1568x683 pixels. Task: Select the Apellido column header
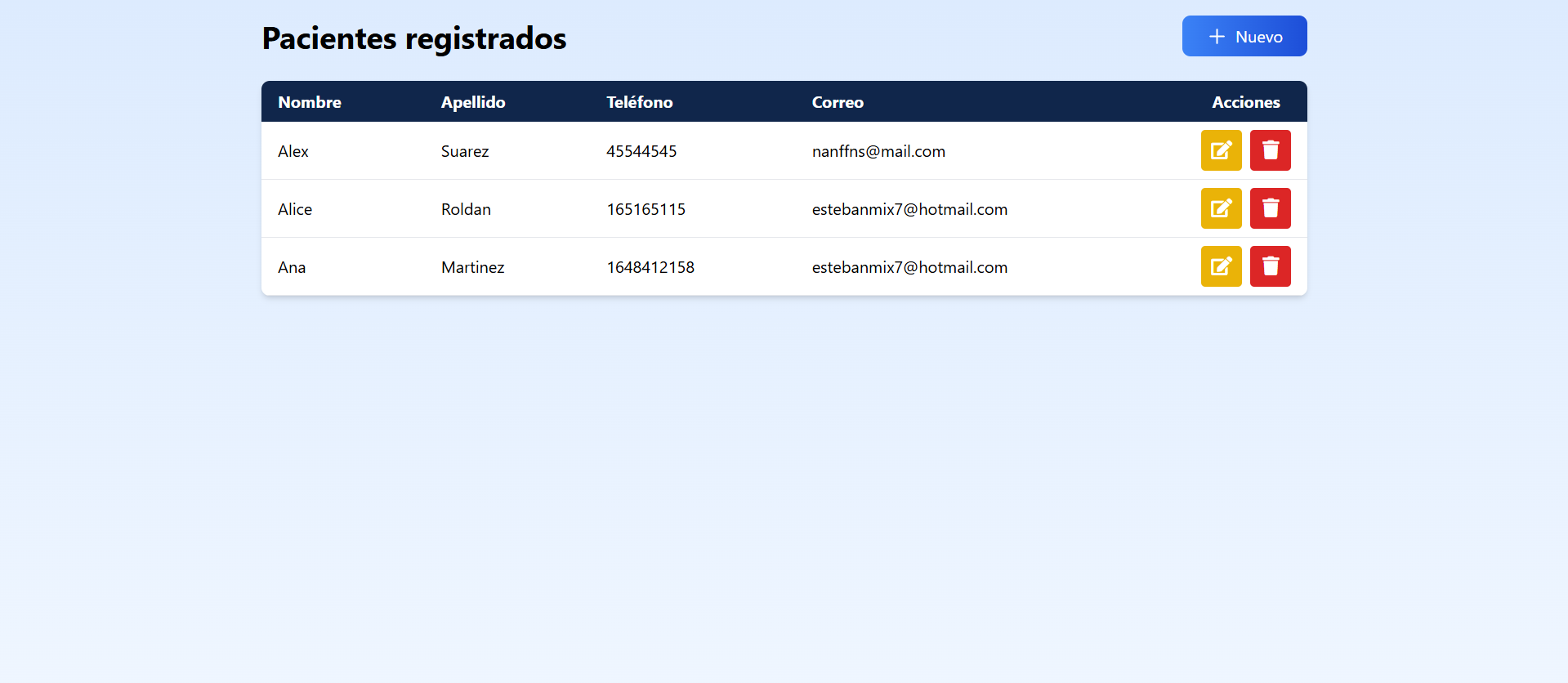point(473,102)
